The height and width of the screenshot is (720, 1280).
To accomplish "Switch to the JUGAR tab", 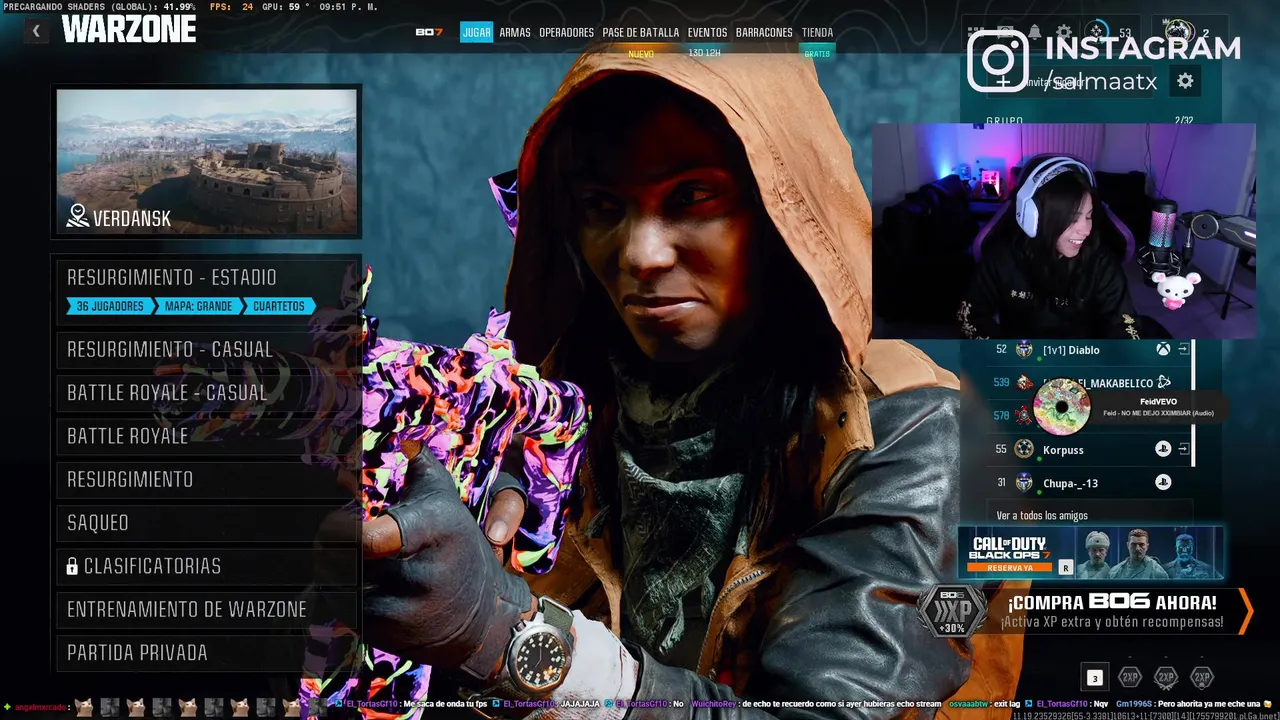I will [477, 32].
